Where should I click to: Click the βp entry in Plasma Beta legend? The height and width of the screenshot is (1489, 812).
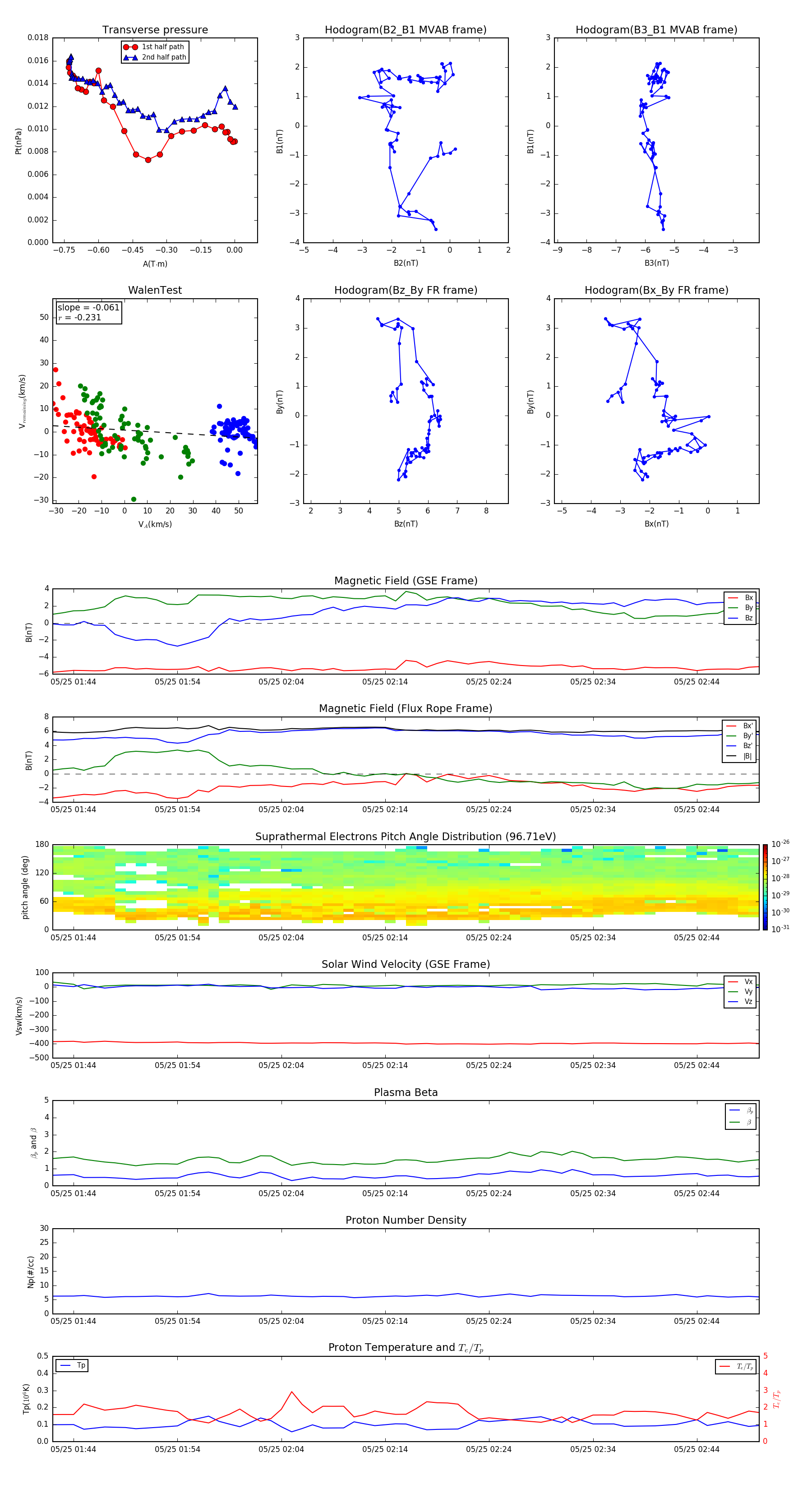click(742, 1110)
